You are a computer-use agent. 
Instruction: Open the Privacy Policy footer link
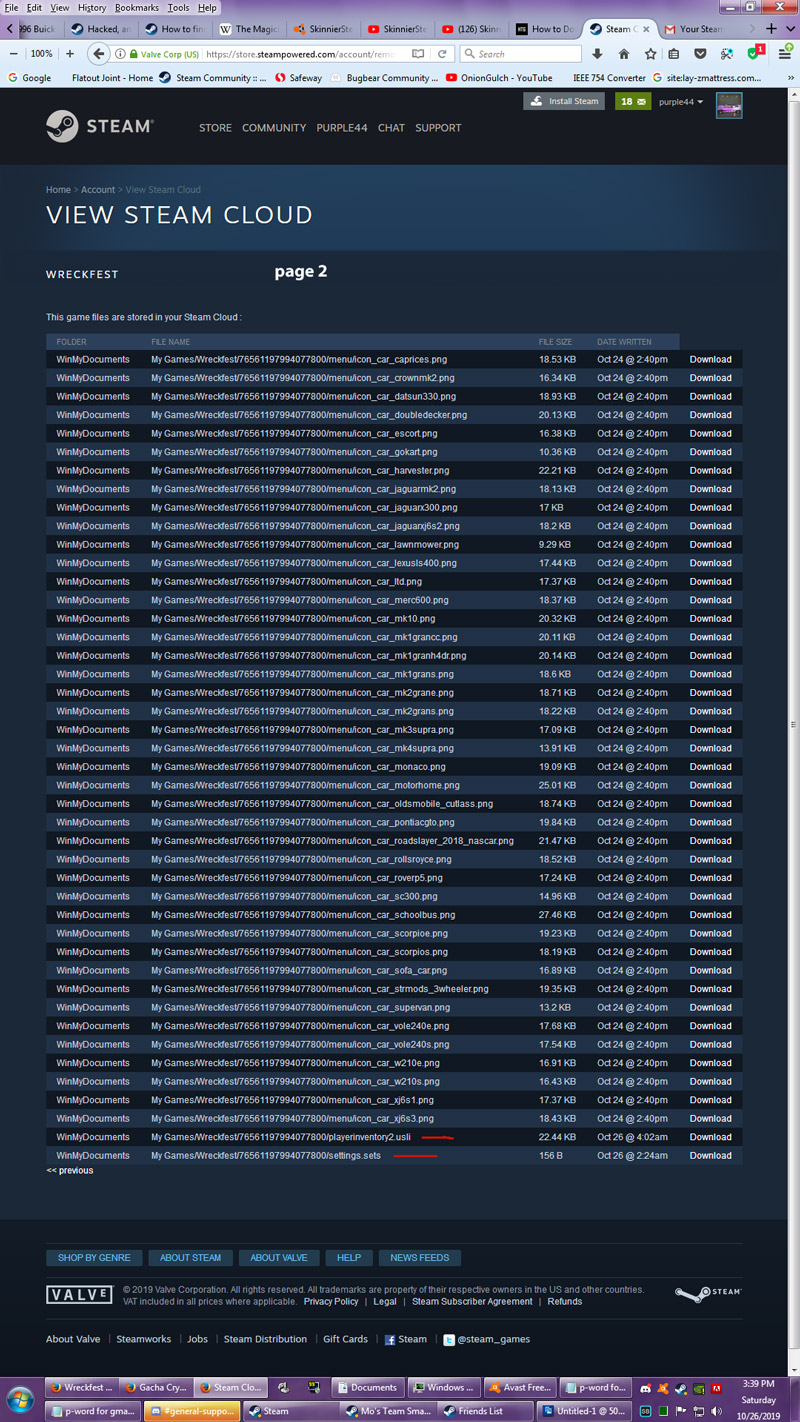pyautogui.click(x=331, y=1302)
